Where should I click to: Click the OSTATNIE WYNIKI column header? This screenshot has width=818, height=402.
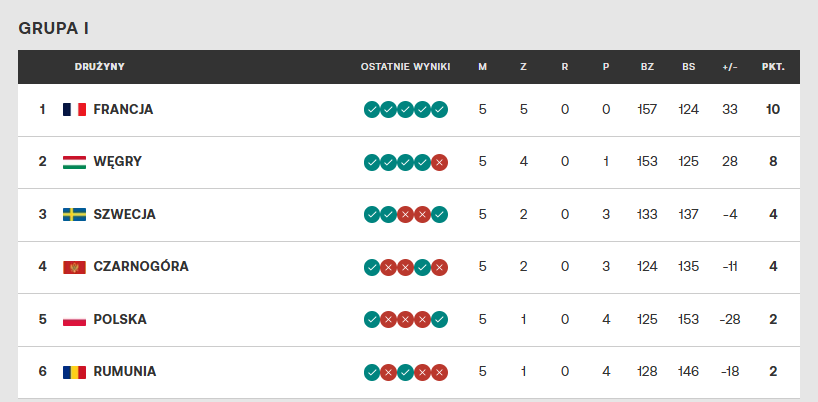click(x=405, y=67)
